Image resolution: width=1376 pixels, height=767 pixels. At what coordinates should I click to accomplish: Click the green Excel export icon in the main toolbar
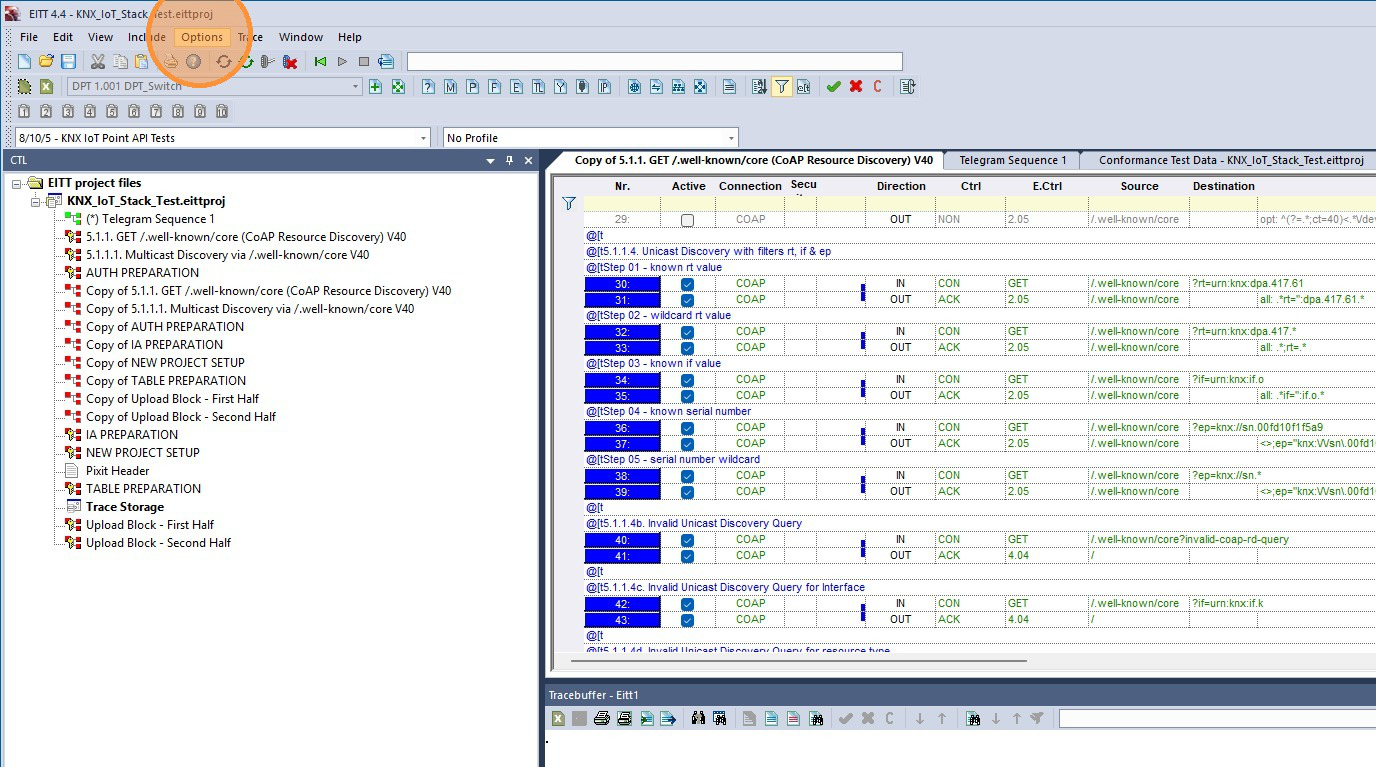tap(46, 87)
